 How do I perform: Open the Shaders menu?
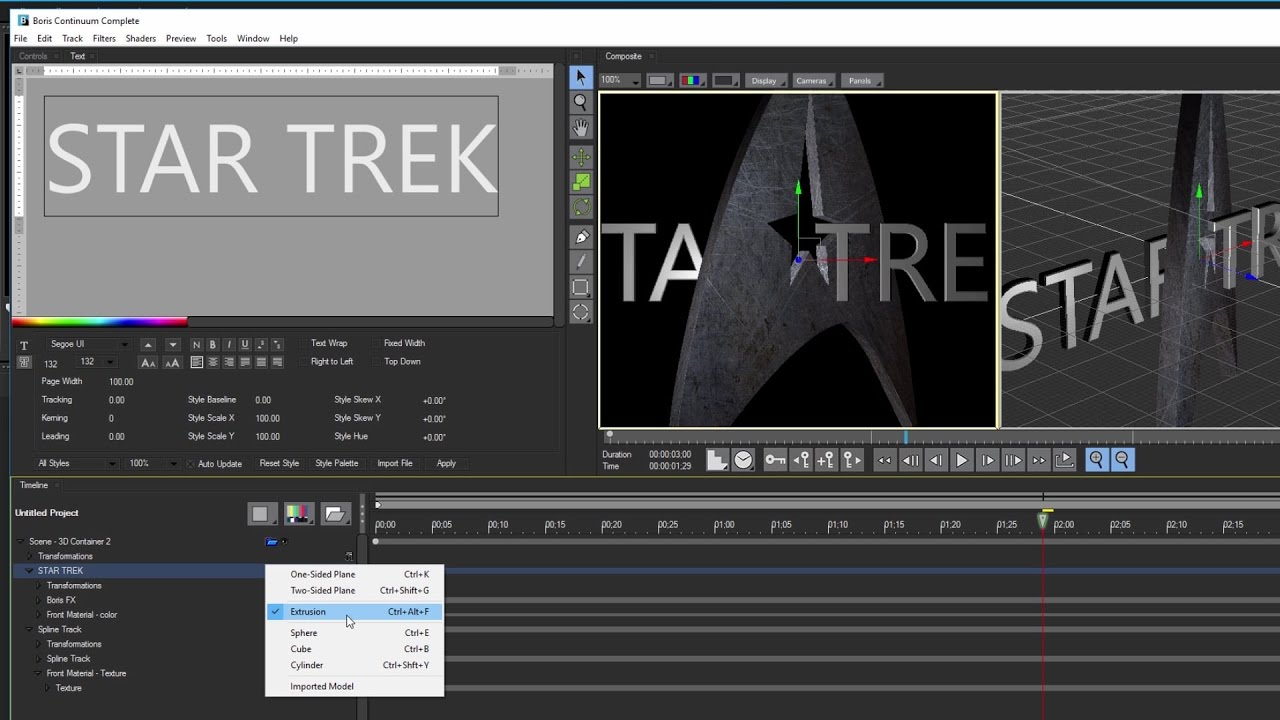point(140,38)
